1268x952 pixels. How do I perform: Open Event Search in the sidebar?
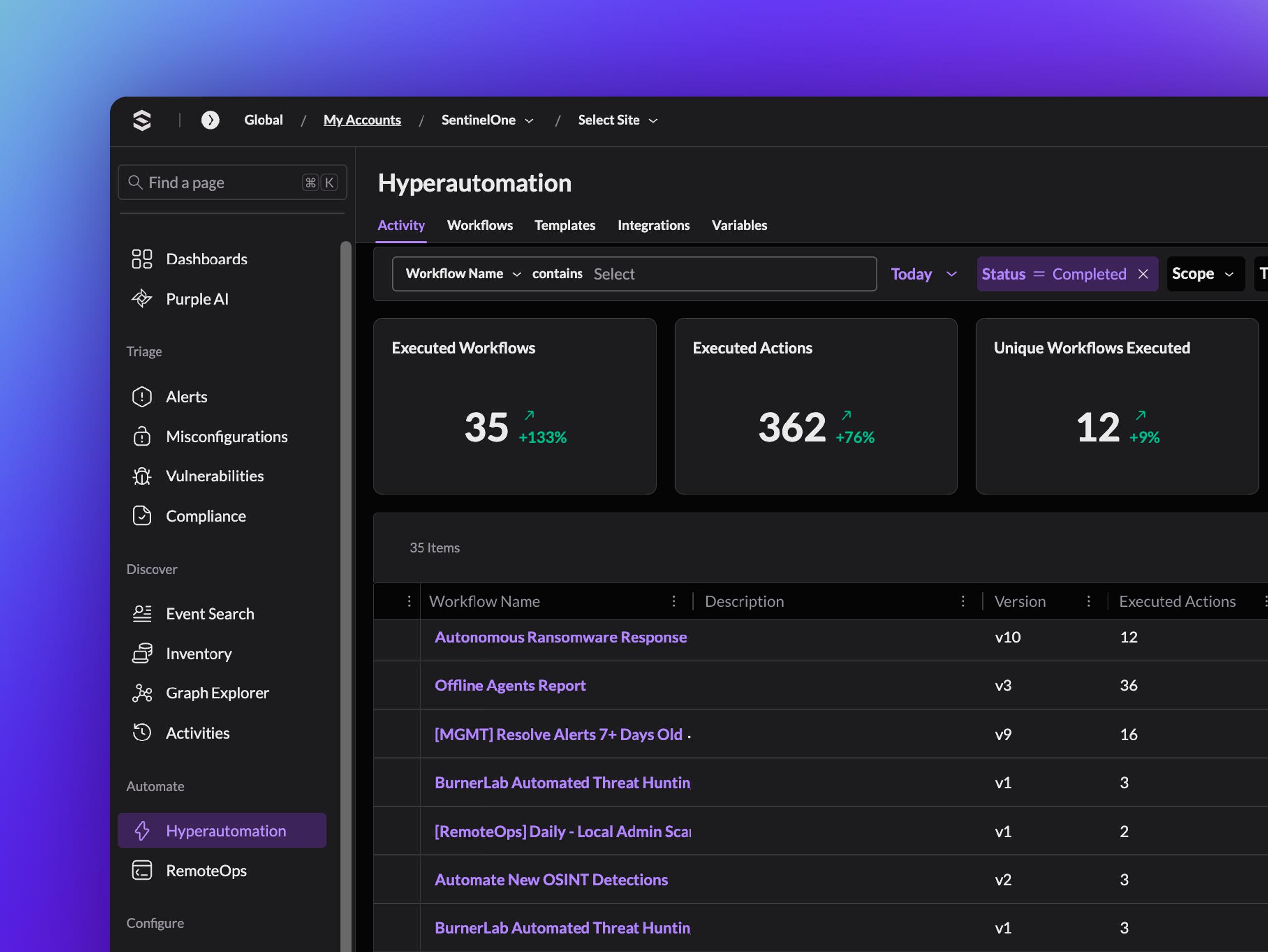click(x=193, y=614)
